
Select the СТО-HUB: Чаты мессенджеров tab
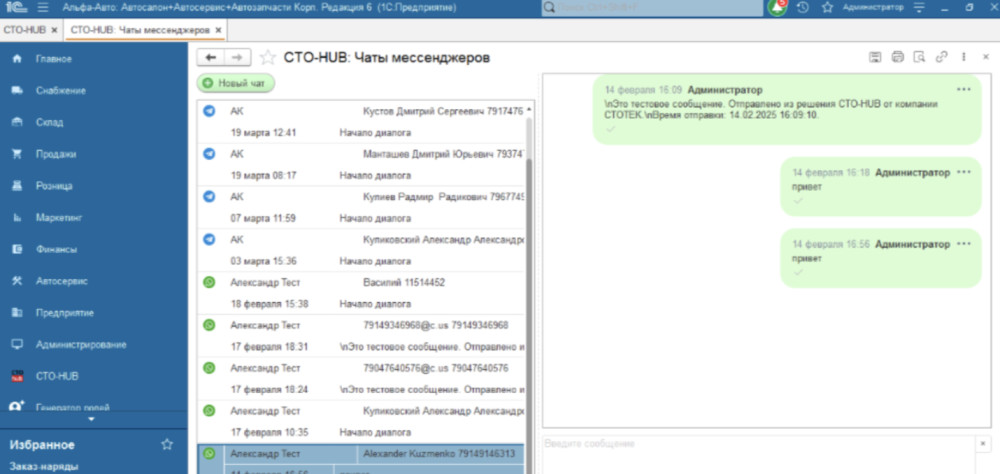(x=140, y=30)
